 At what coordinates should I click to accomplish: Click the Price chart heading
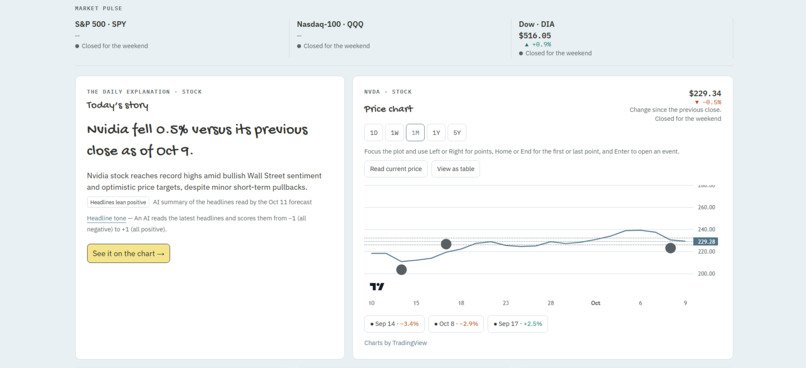point(388,109)
